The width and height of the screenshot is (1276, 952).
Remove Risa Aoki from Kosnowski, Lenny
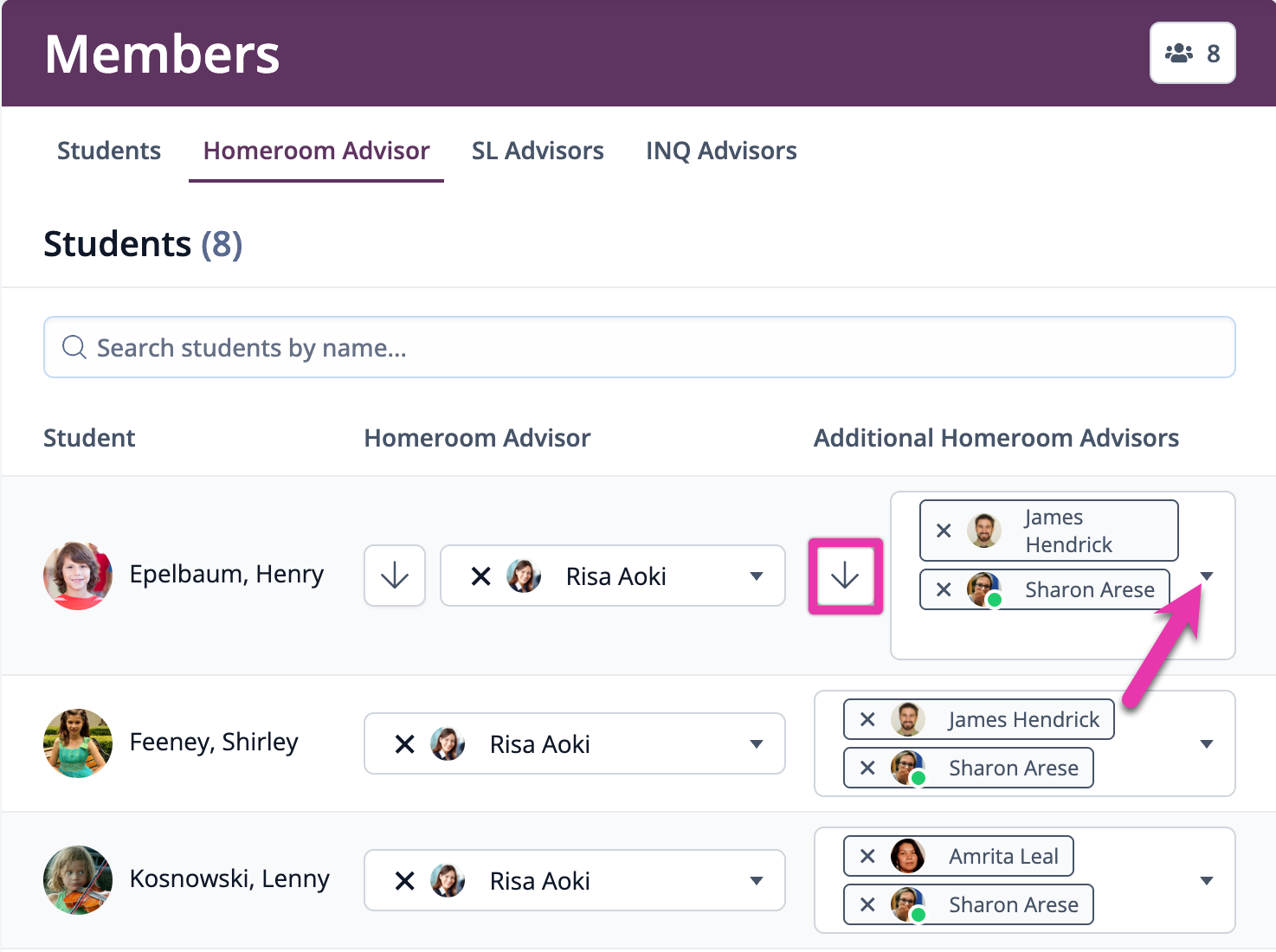(x=405, y=881)
